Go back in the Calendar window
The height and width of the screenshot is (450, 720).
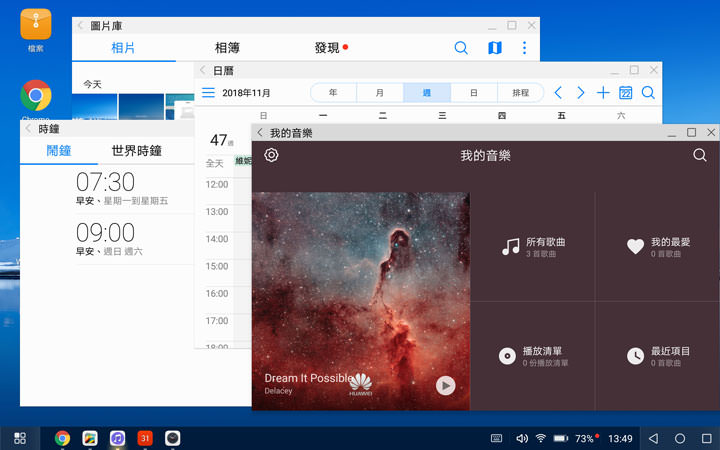(202, 70)
